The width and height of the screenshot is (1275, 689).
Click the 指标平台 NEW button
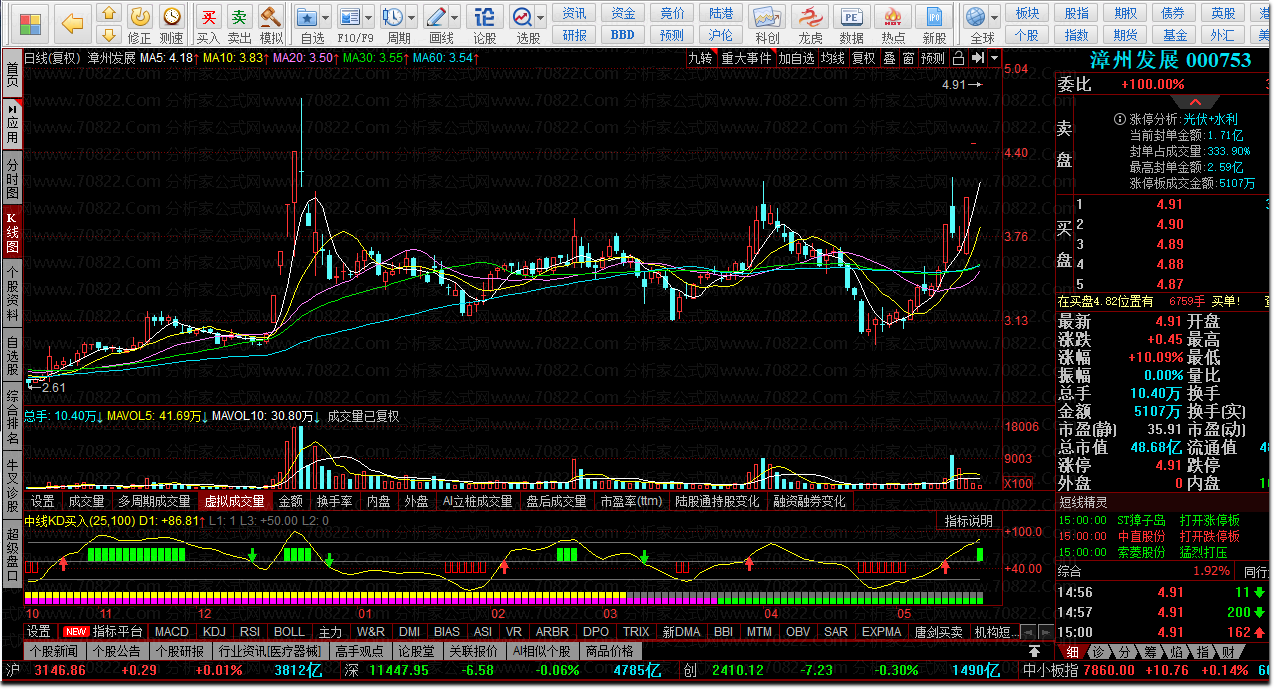tap(105, 632)
